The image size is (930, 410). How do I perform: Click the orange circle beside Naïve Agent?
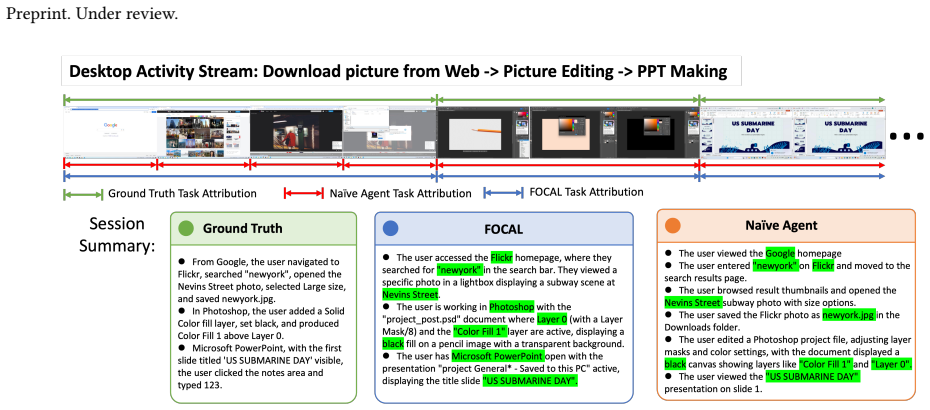pyautogui.click(x=673, y=225)
